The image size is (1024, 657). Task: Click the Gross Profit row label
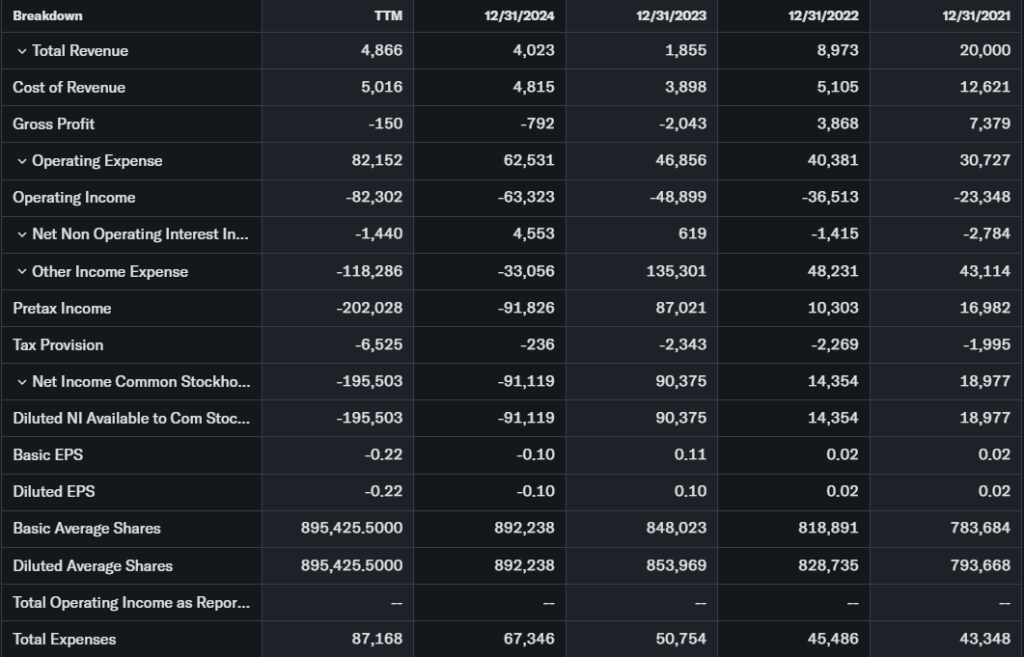click(x=54, y=124)
